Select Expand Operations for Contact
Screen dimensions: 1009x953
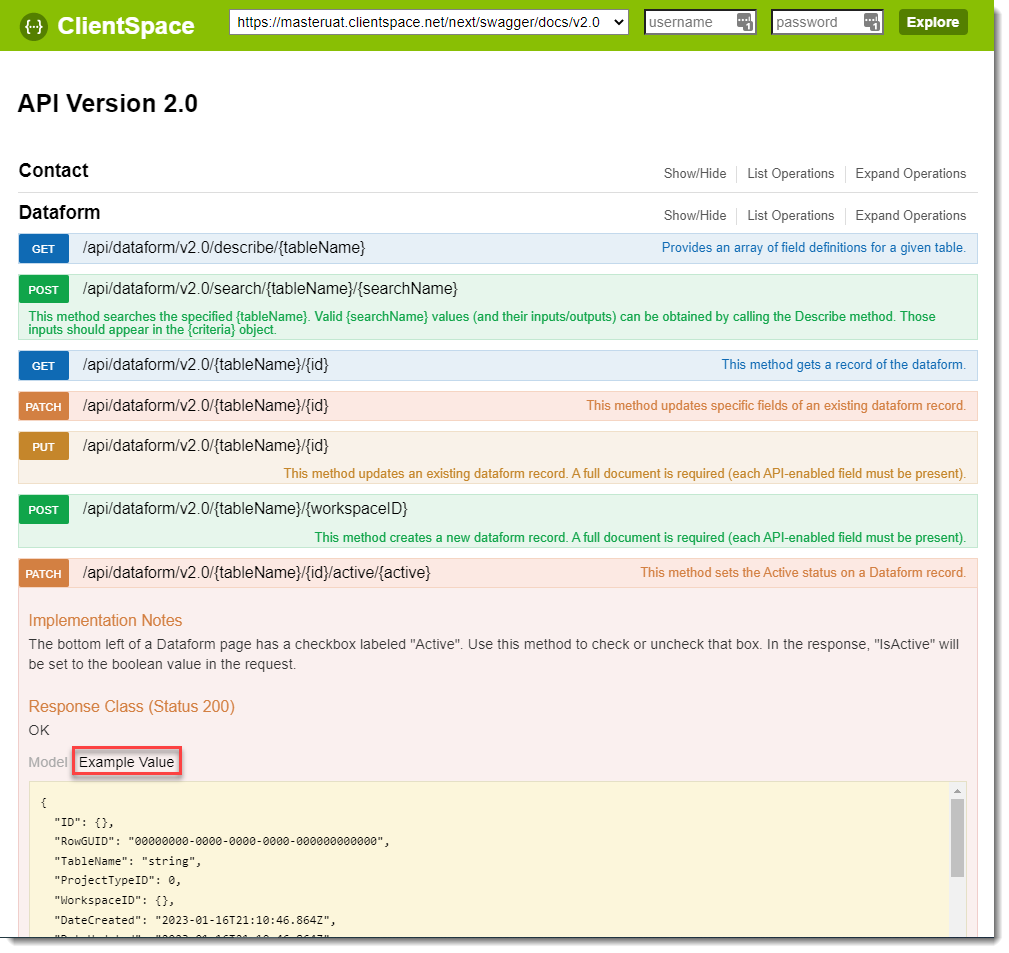[911, 174]
